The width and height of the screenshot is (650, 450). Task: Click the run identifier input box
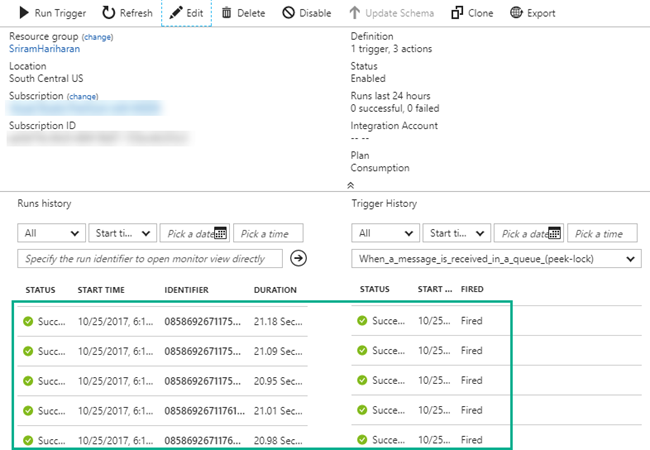tap(150, 259)
